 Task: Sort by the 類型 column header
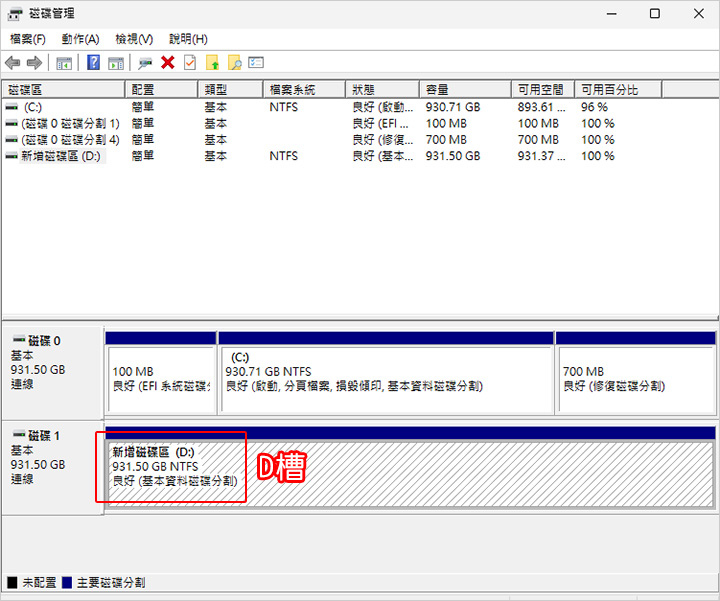coord(231,90)
